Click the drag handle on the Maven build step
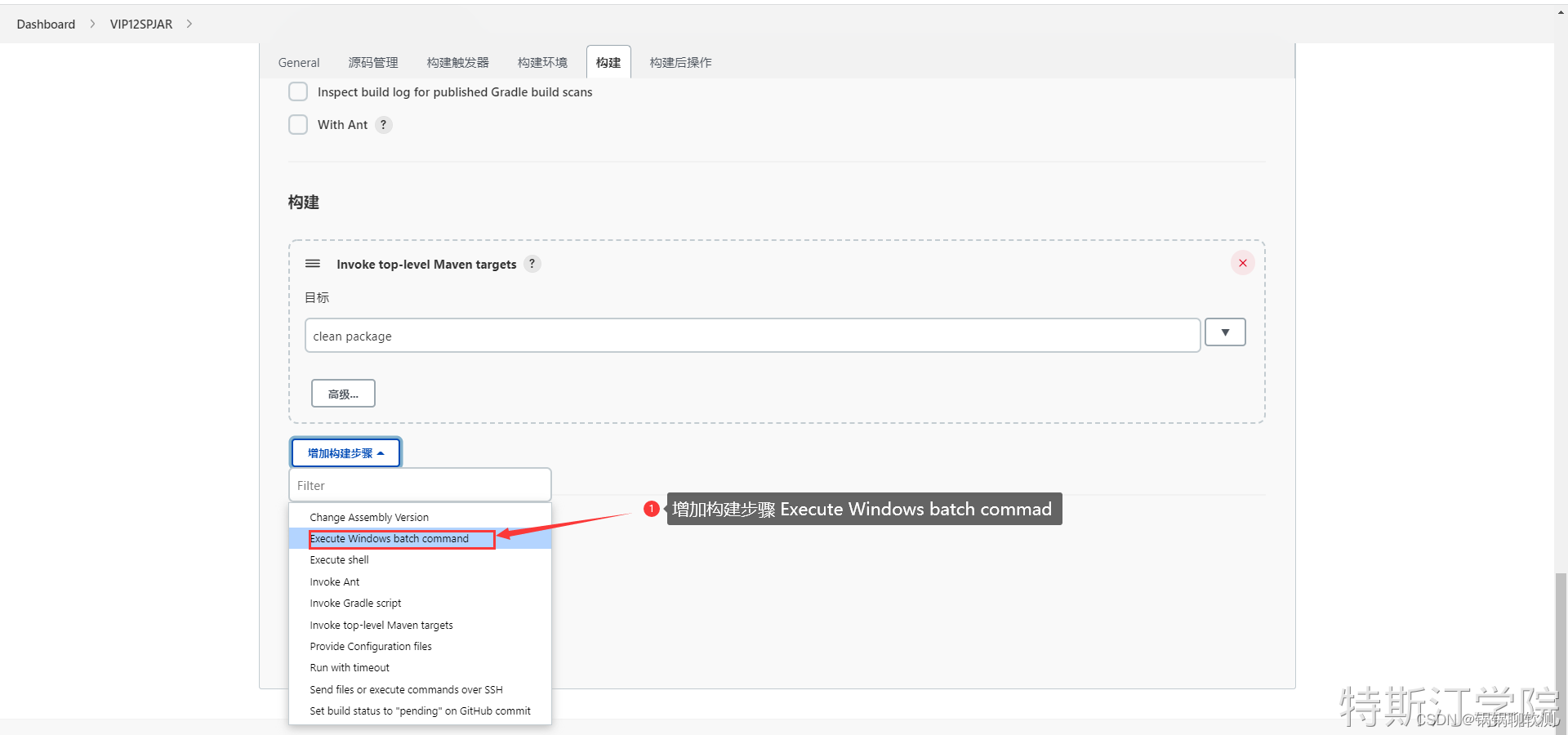 tap(313, 263)
